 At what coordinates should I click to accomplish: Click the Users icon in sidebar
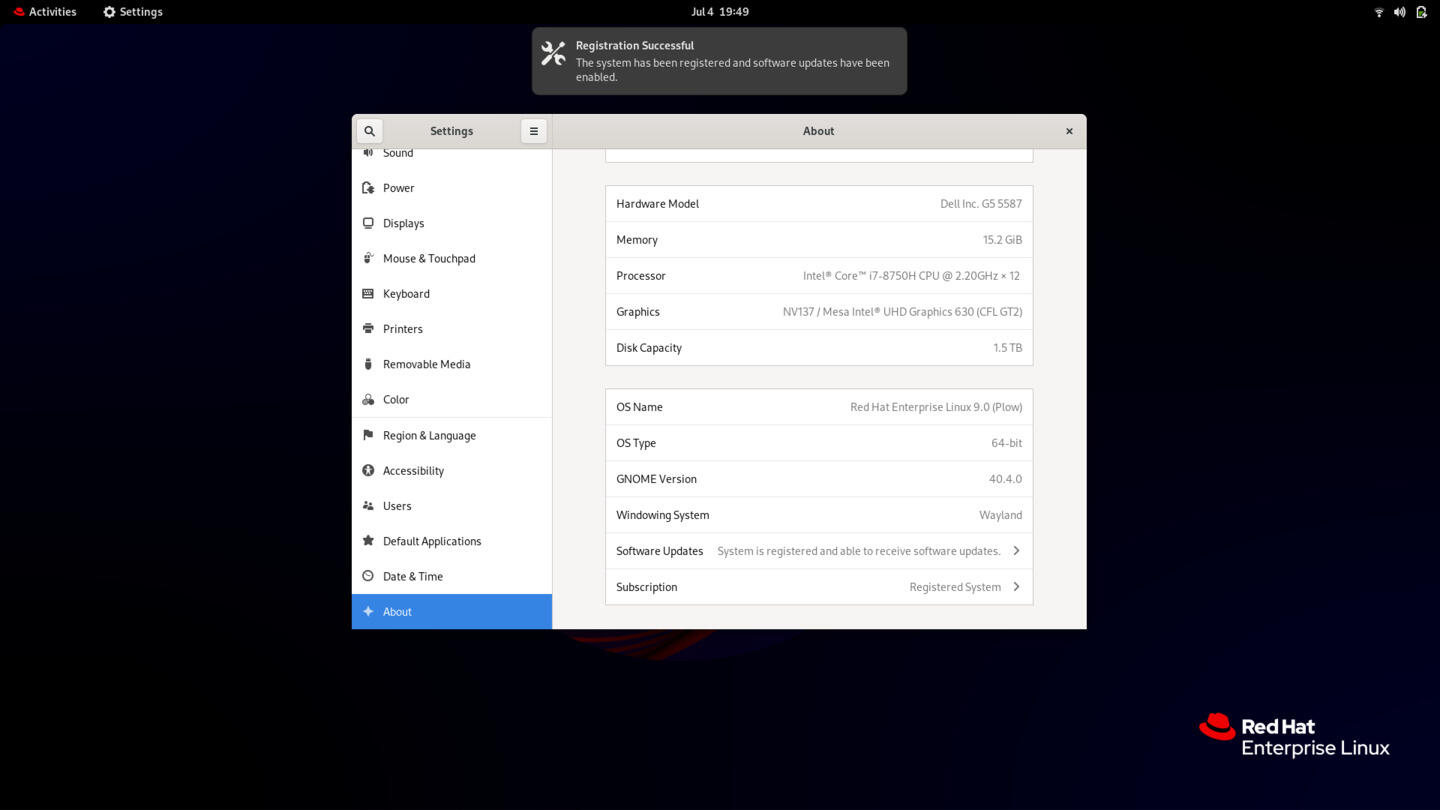point(368,506)
